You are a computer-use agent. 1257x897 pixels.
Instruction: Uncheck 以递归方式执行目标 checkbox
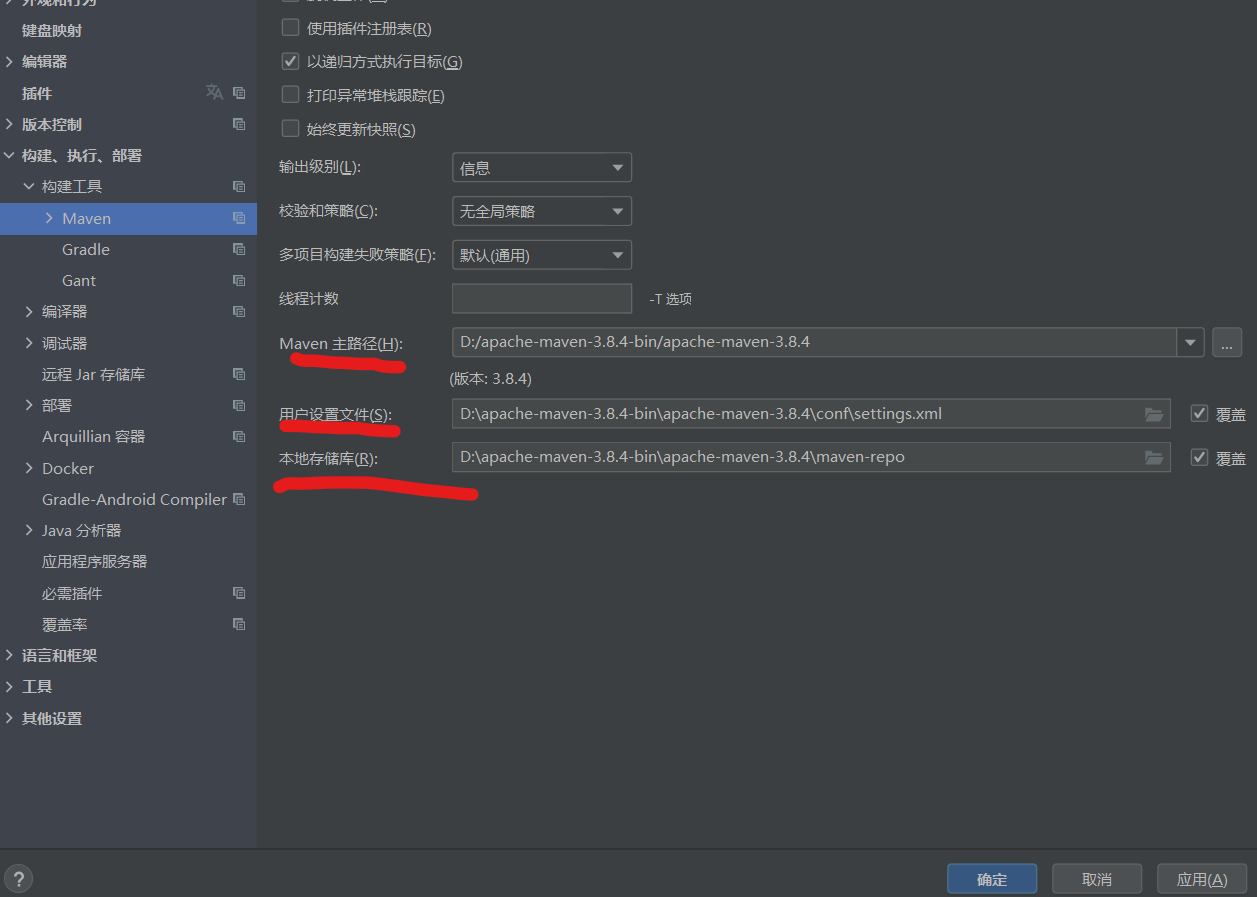290,61
